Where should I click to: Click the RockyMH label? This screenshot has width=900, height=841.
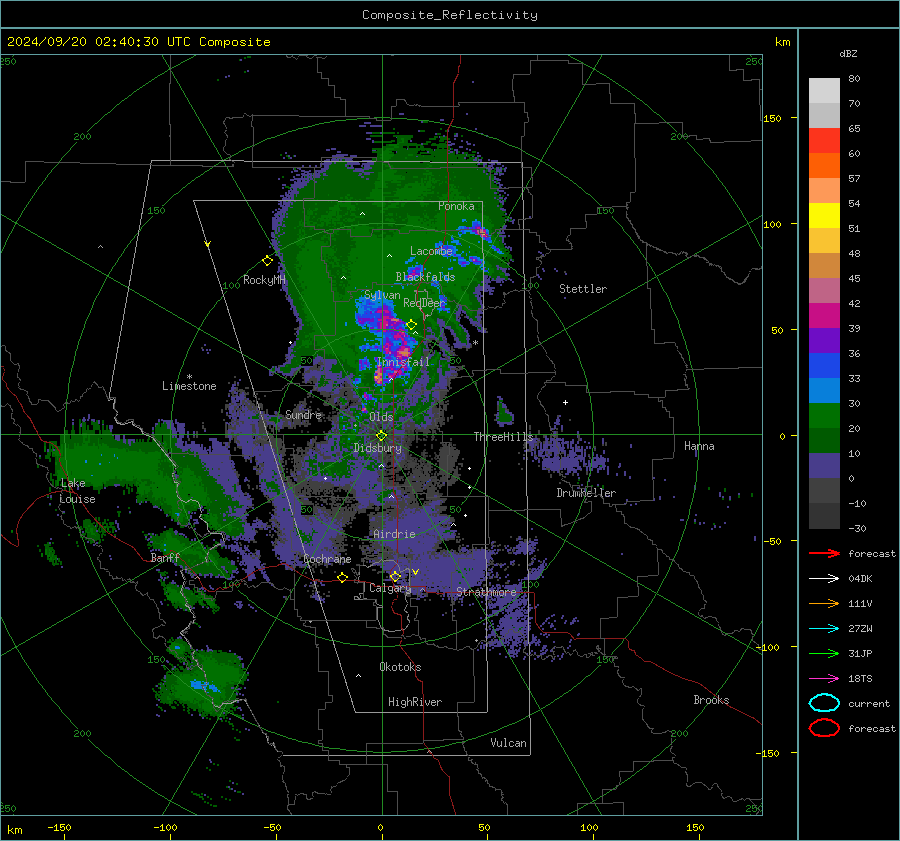264,280
